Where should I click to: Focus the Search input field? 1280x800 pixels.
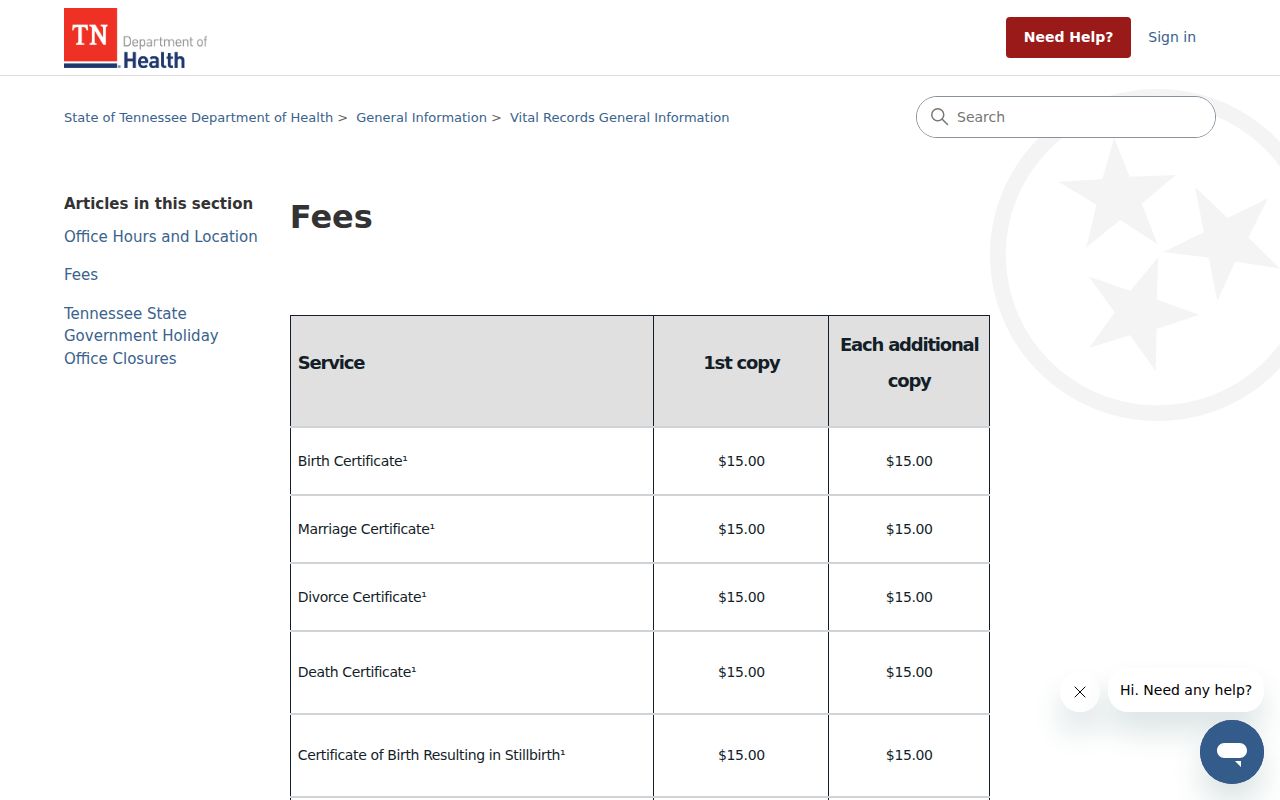click(1066, 117)
